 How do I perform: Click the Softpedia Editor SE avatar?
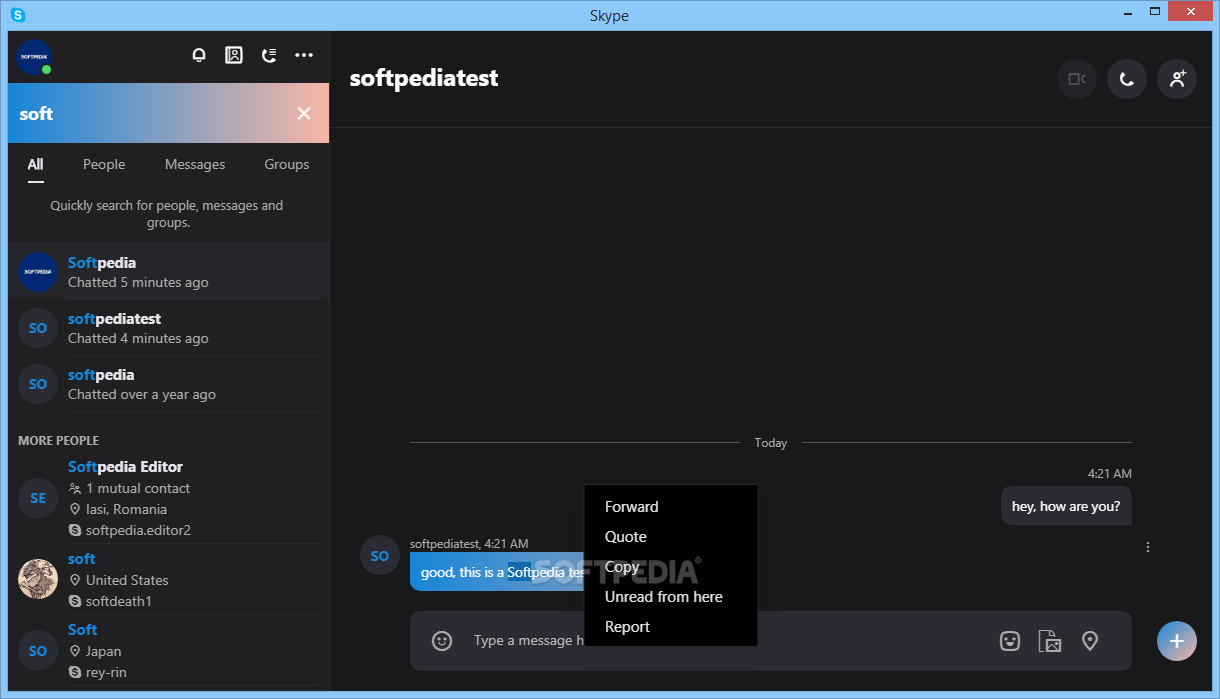(38, 498)
